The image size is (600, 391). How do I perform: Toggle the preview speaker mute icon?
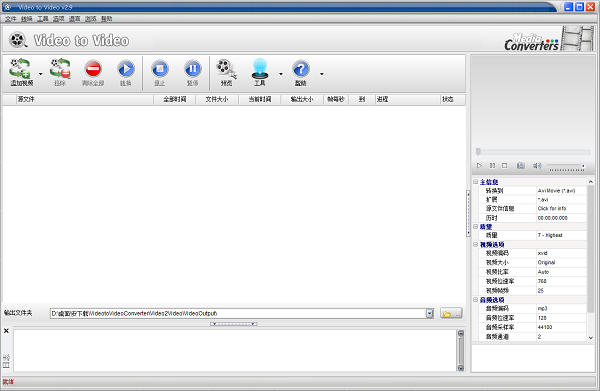537,166
